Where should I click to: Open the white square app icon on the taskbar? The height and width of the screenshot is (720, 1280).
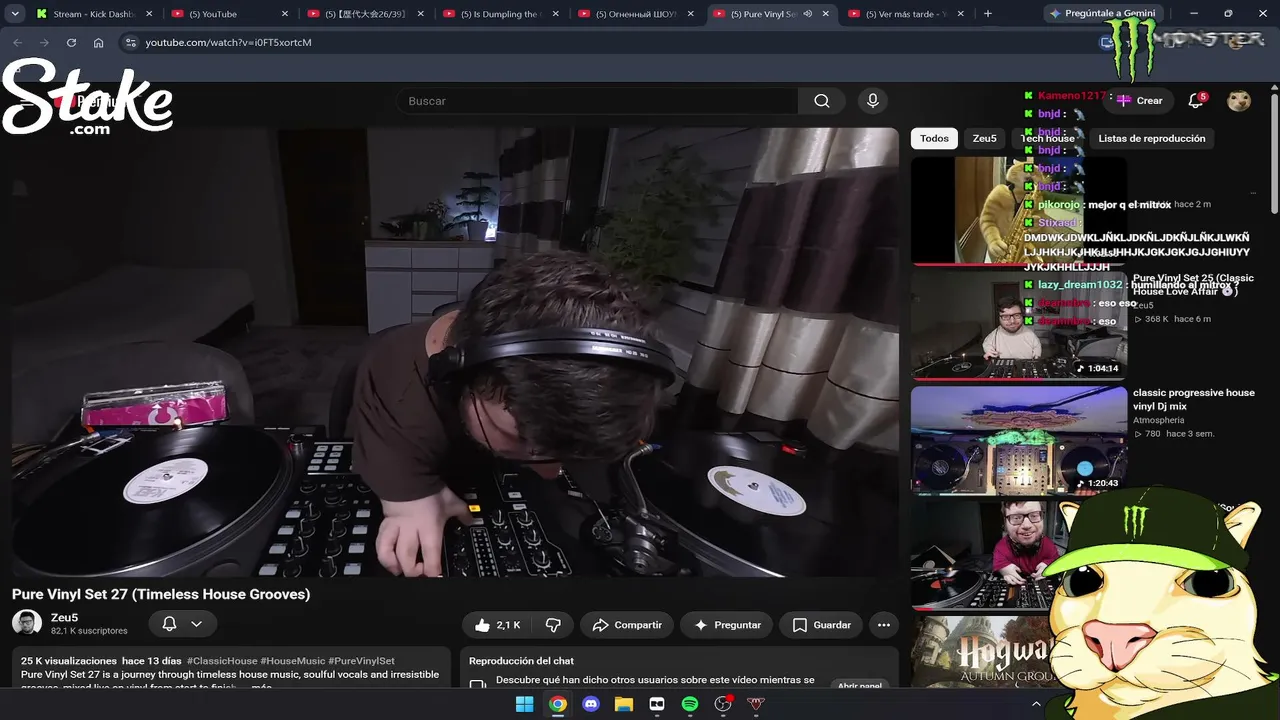click(657, 704)
